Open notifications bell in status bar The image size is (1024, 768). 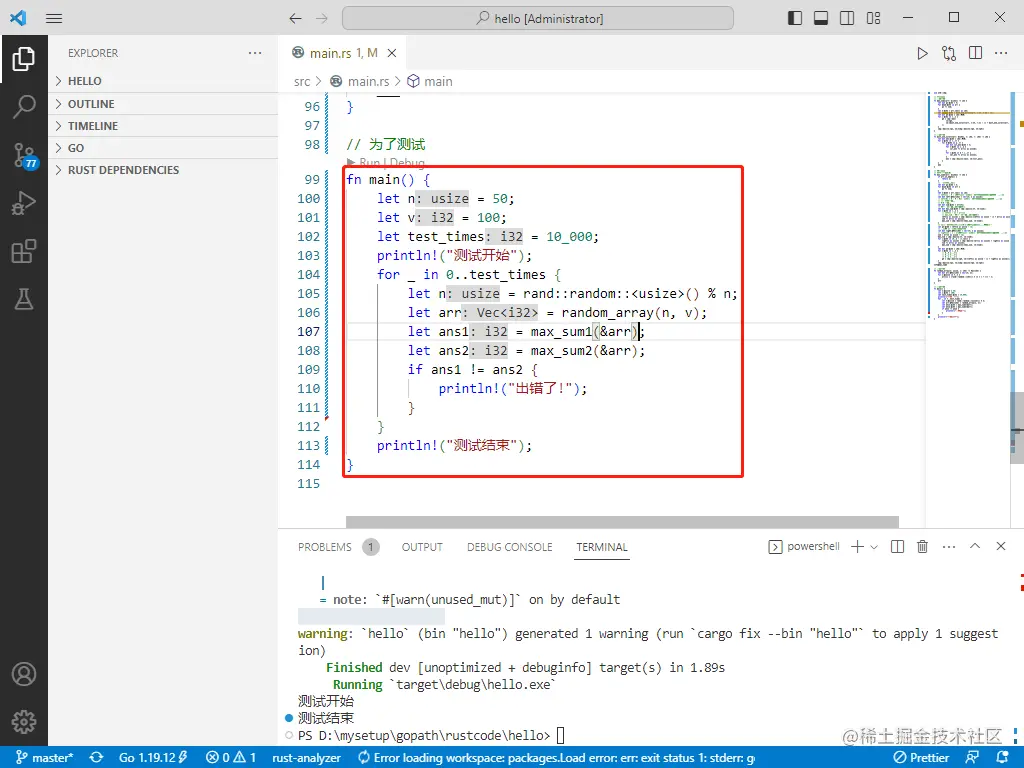pyautogui.click(x=1002, y=758)
